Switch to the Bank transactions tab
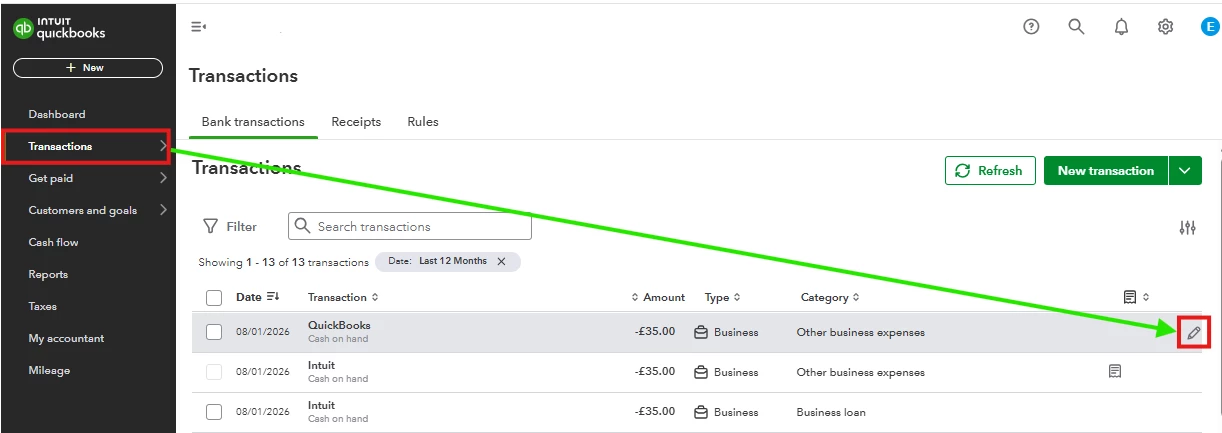Image resolution: width=1222 pixels, height=433 pixels. point(253,122)
